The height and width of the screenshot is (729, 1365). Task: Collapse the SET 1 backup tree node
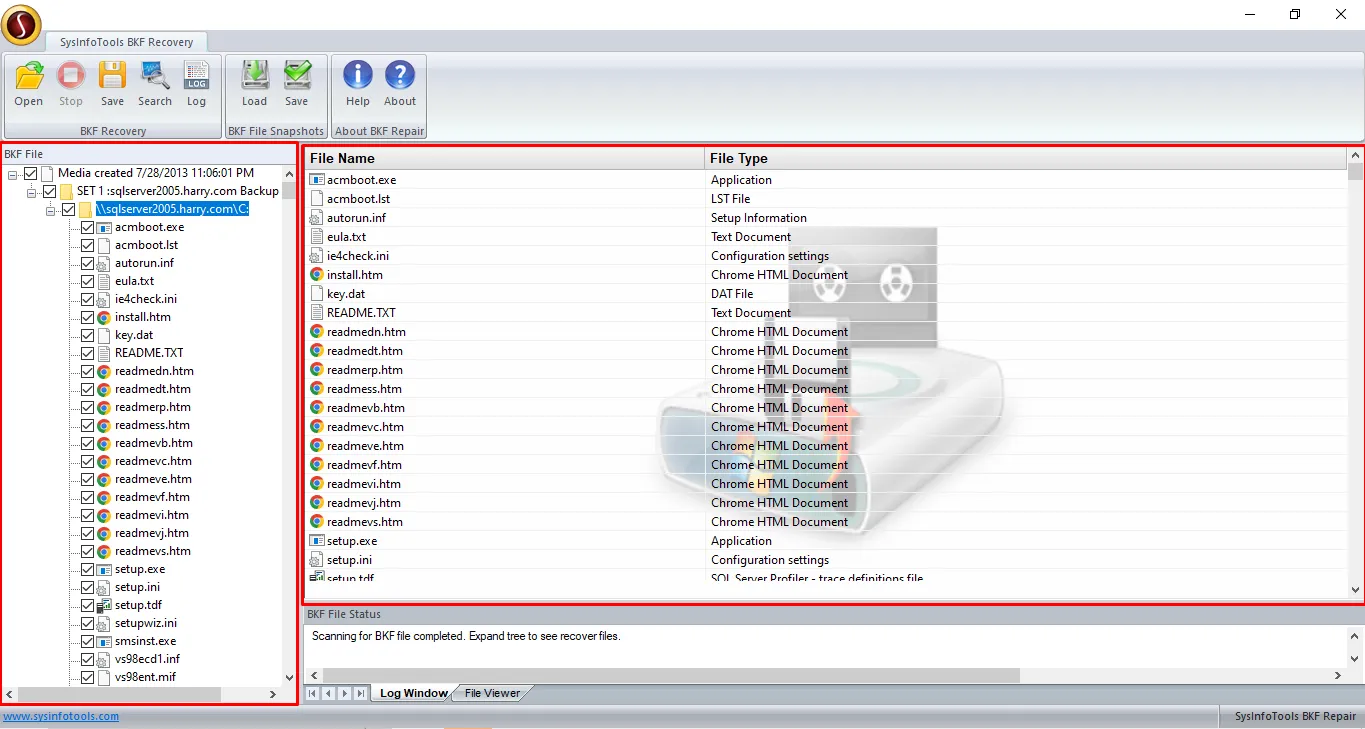tap(32, 192)
